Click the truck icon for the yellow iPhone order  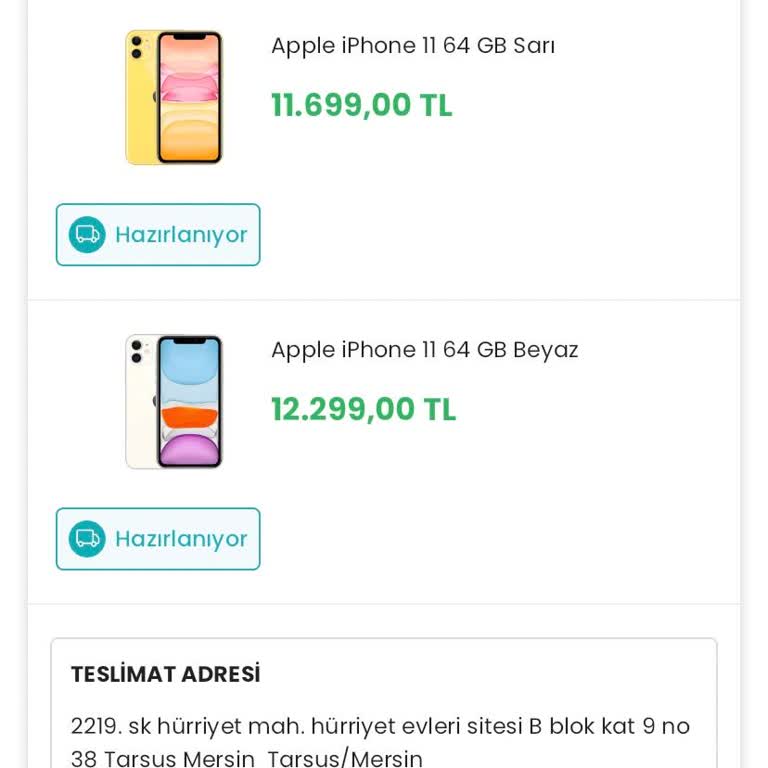[x=87, y=235]
